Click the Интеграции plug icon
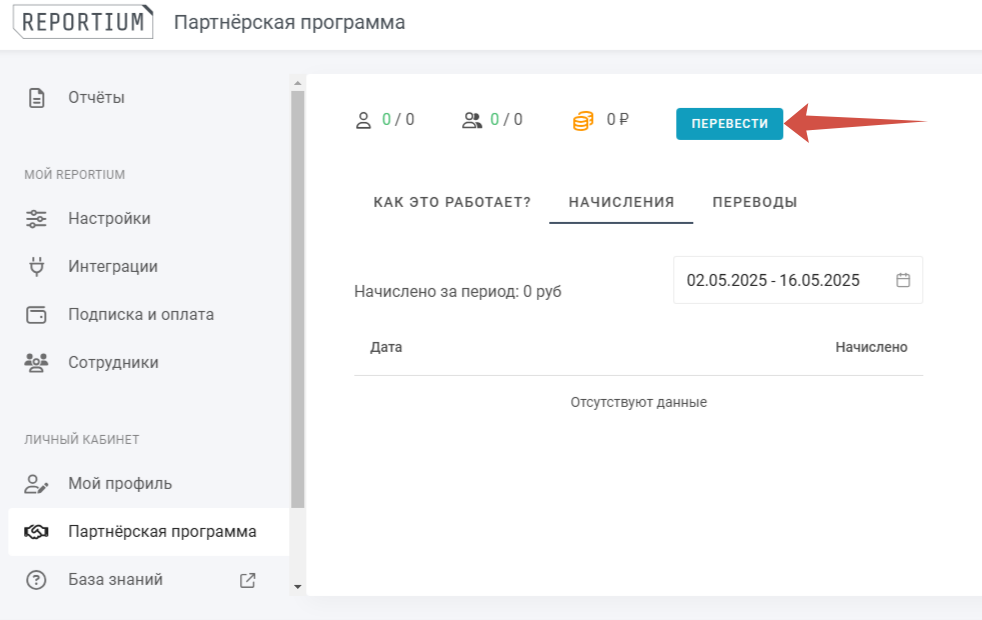The width and height of the screenshot is (982, 620). [x=37, y=266]
